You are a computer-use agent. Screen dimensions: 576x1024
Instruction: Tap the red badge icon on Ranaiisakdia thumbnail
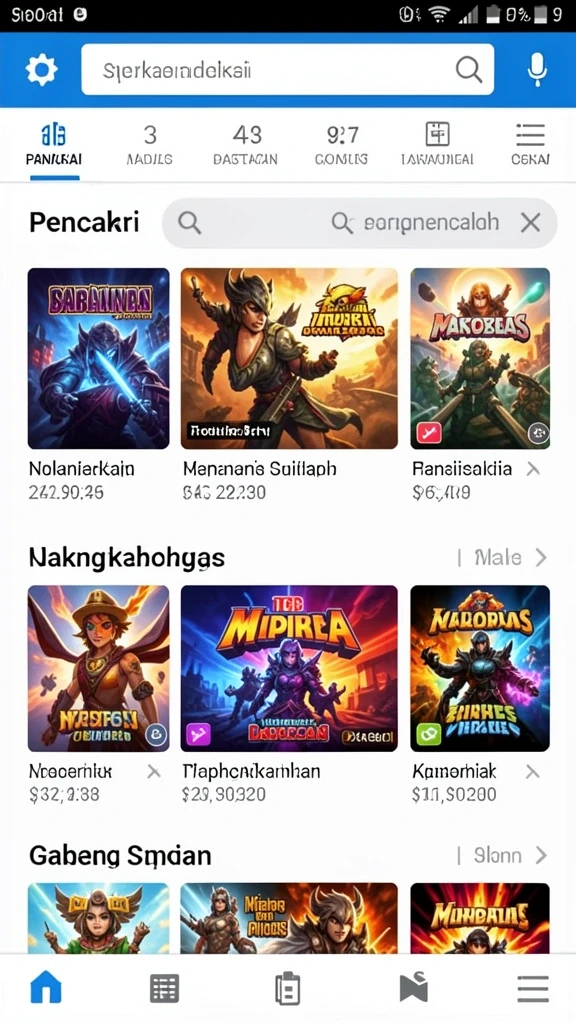tap(429, 432)
